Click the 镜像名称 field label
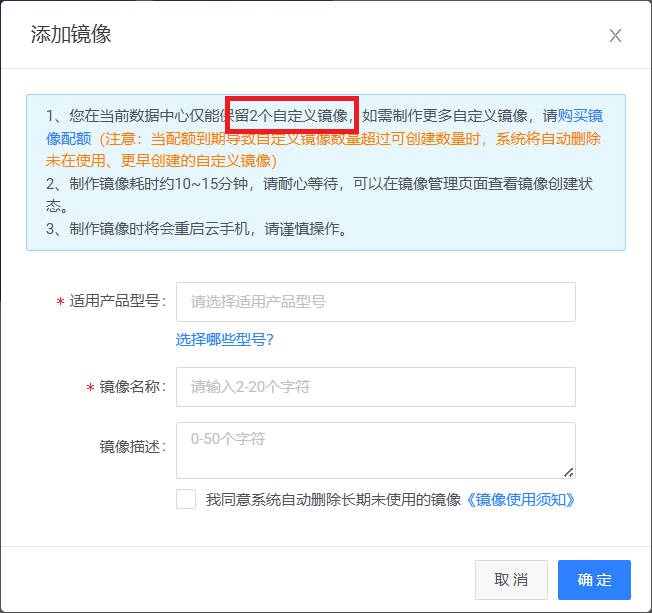Viewport: 652px width, 613px height. click(x=132, y=388)
